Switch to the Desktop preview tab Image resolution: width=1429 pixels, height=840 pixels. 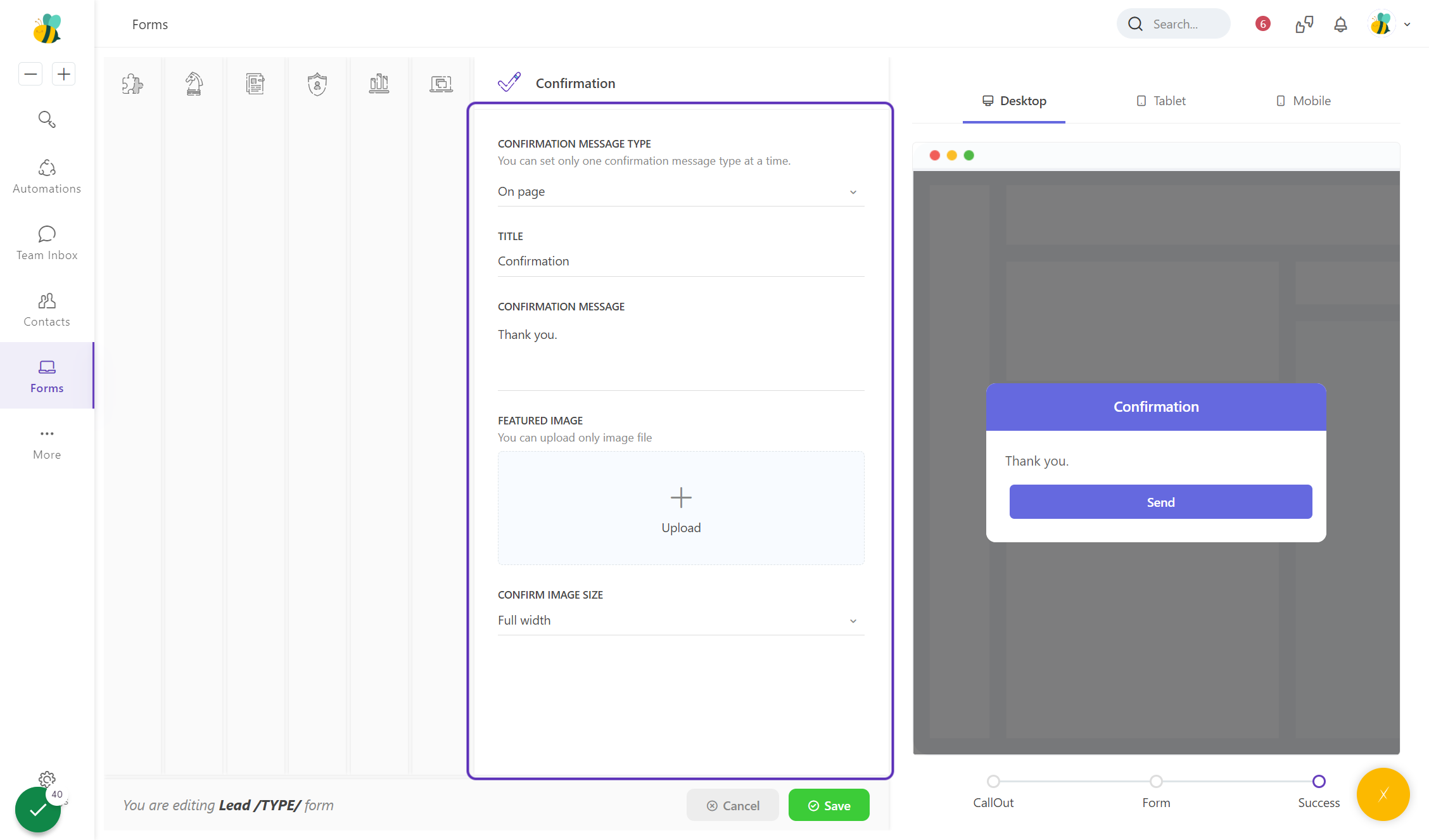pyautogui.click(x=1014, y=101)
